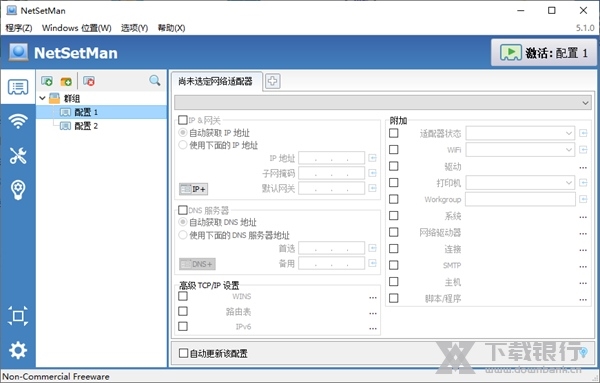Open the lightbulb tips sidebar icon
Viewport: 600px width, 383px height.
18,190
